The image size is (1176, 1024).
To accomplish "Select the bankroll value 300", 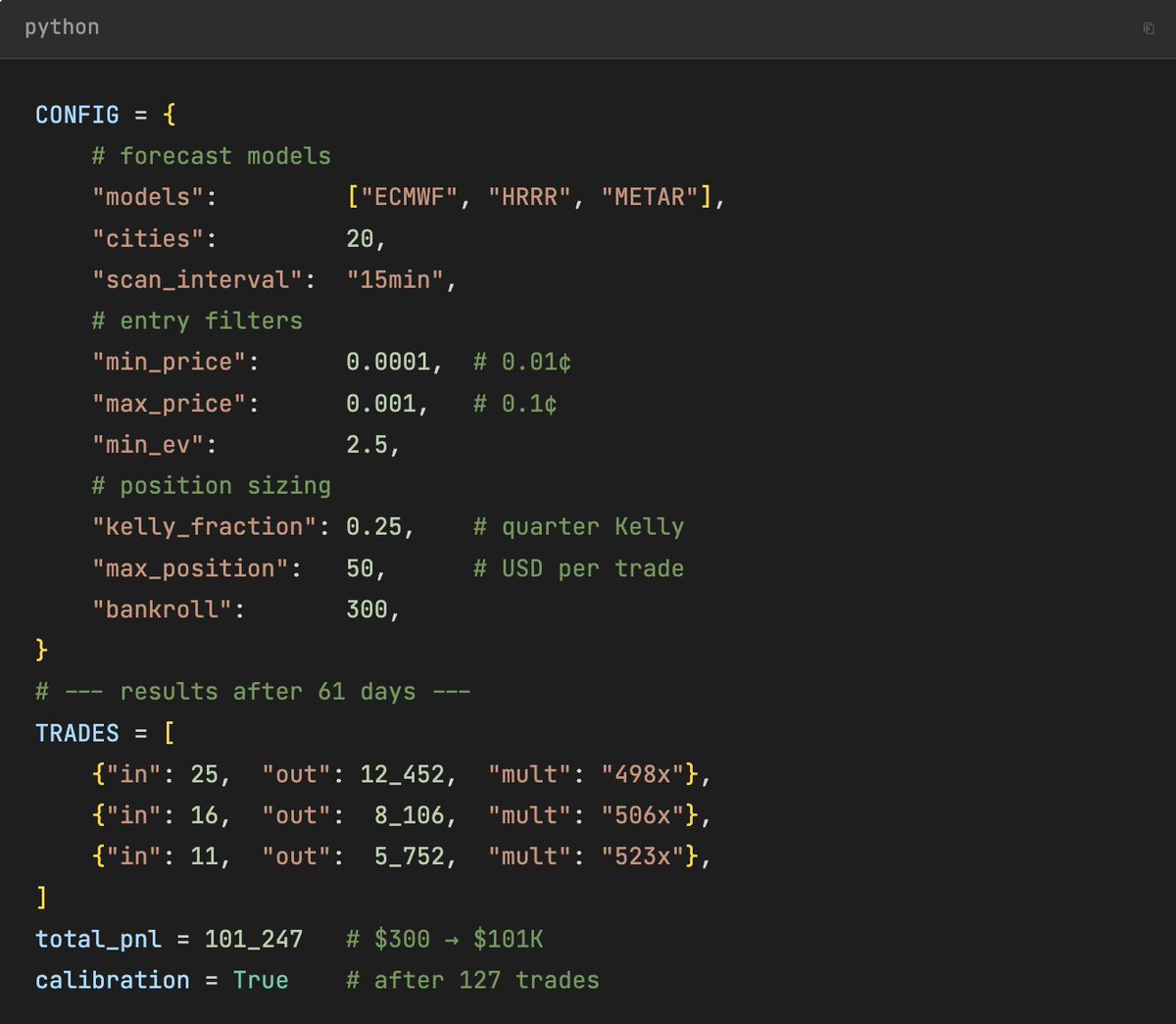I will [x=367, y=610].
